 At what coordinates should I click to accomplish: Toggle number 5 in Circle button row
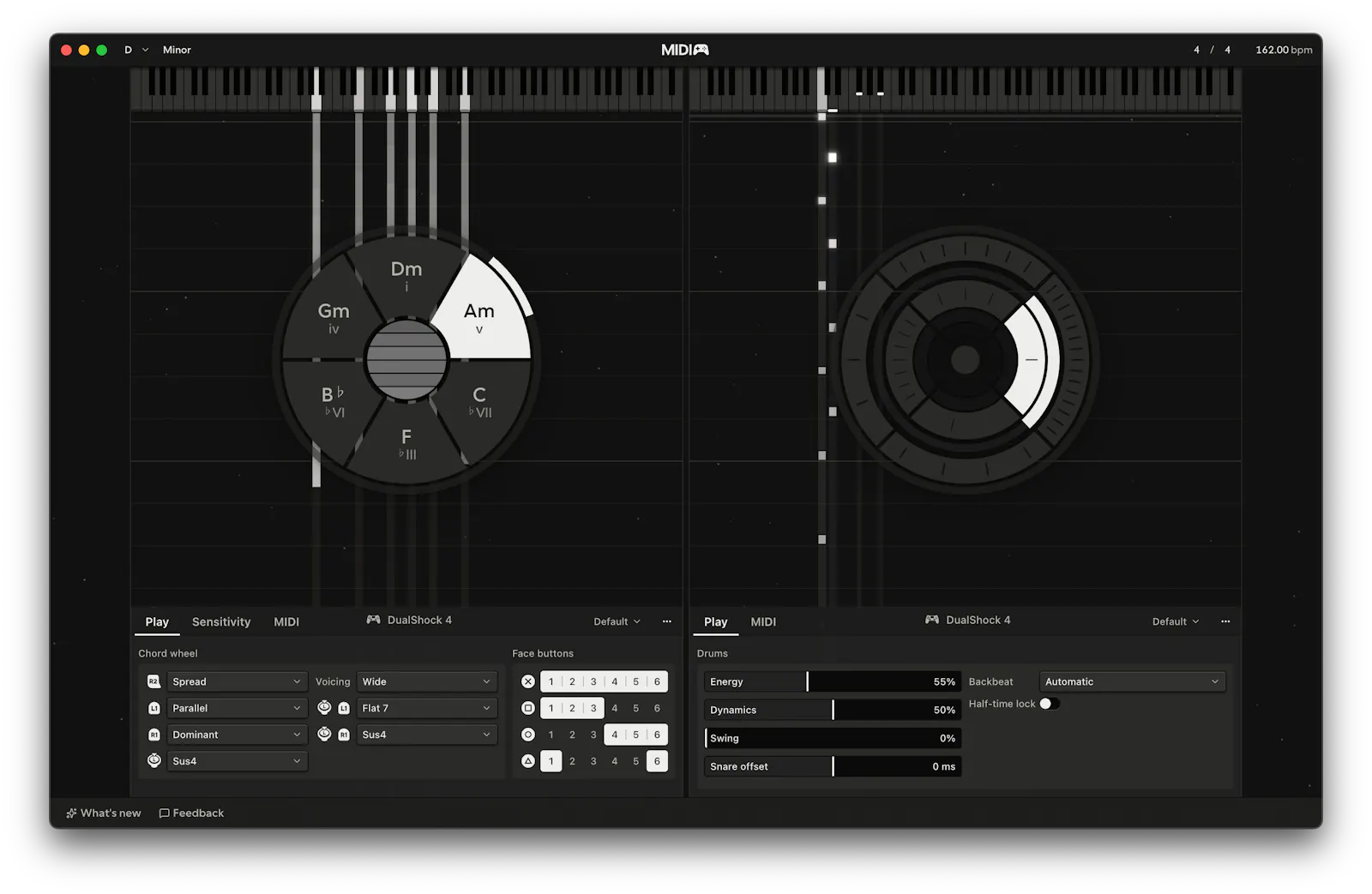pyautogui.click(x=636, y=735)
